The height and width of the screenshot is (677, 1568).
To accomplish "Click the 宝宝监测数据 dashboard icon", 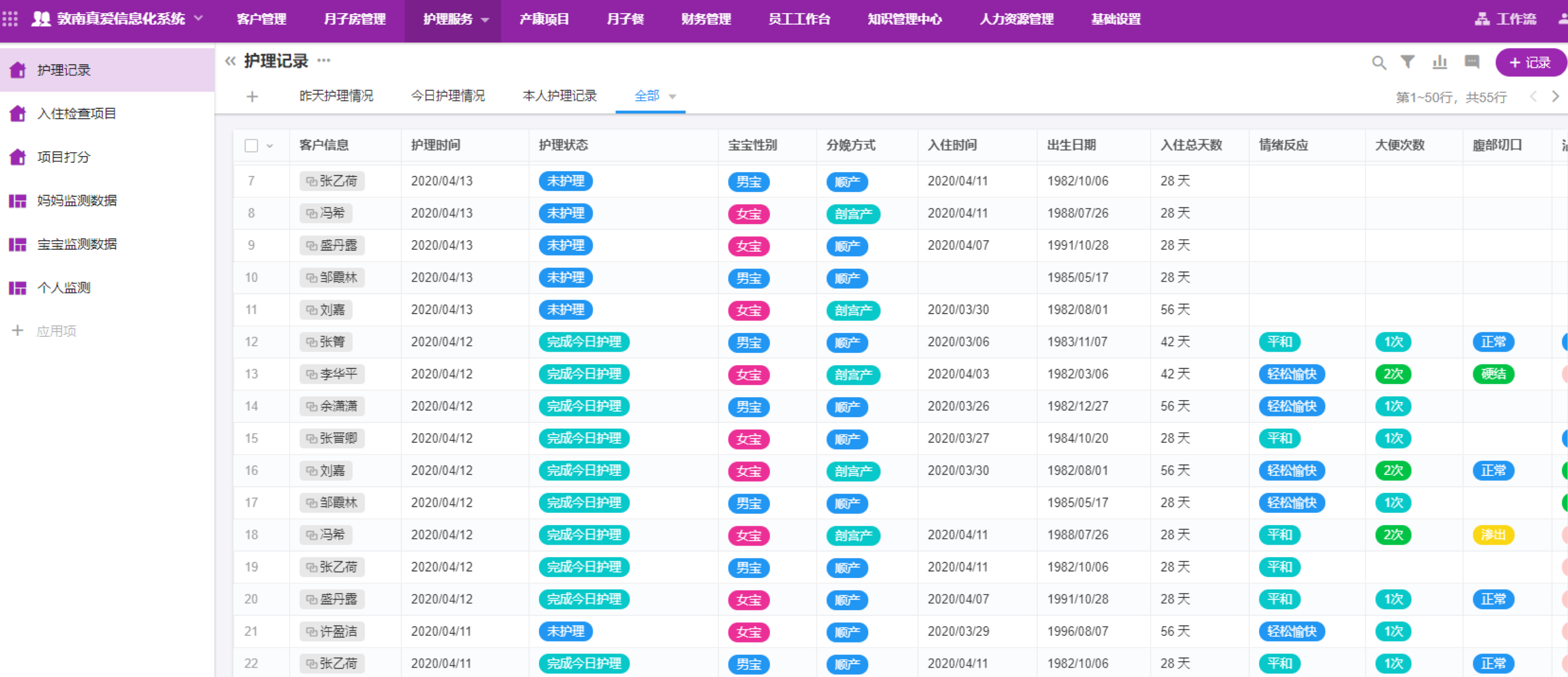I will (x=17, y=244).
